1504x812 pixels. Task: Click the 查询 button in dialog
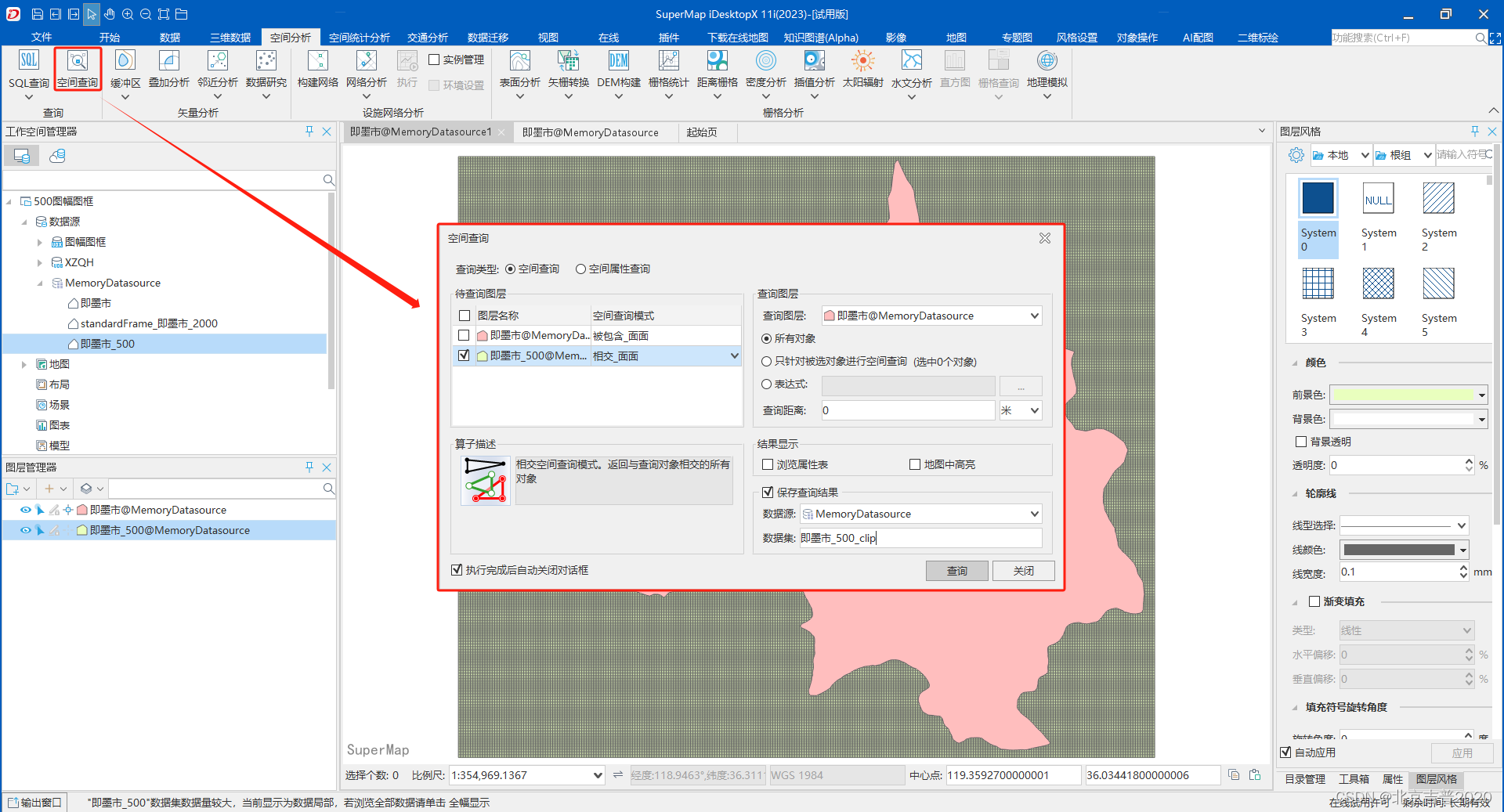956,571
